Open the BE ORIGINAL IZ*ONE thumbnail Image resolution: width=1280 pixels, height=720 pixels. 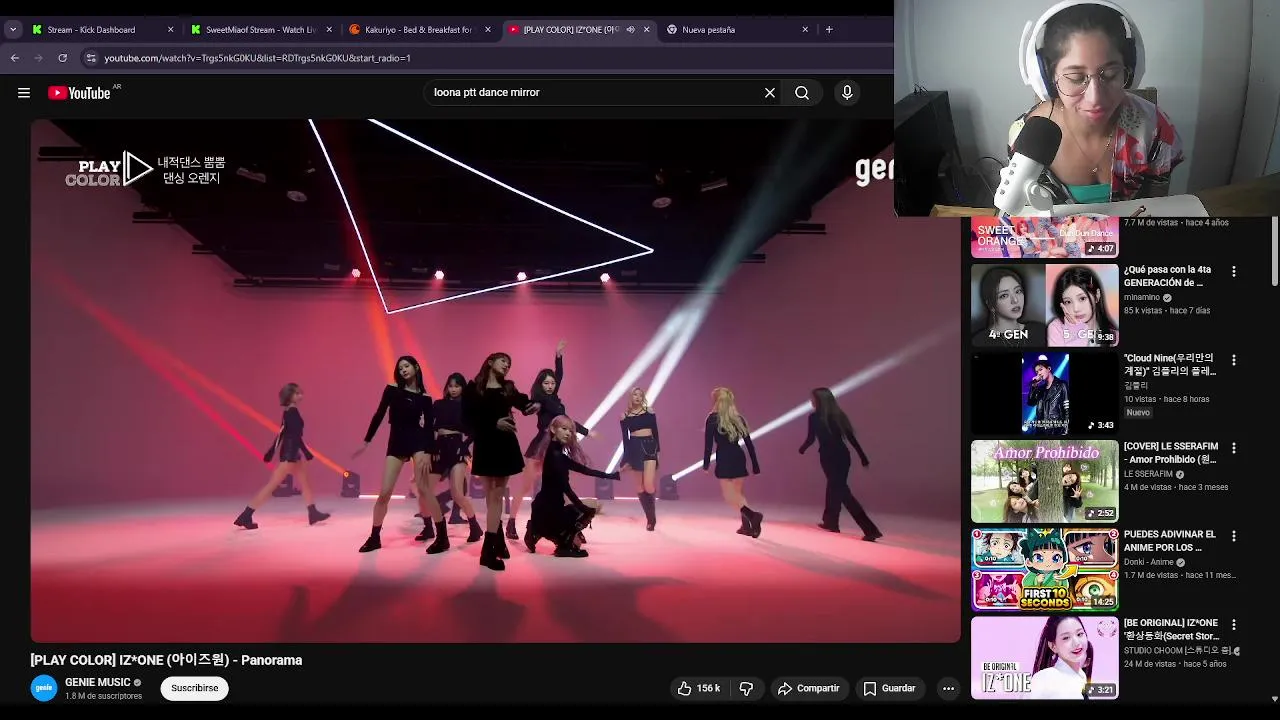[1044, 657]
